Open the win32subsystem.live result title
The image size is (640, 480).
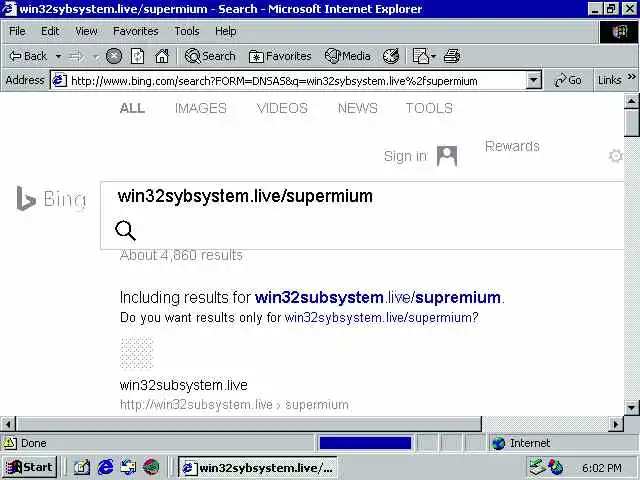tap(184, 385)
